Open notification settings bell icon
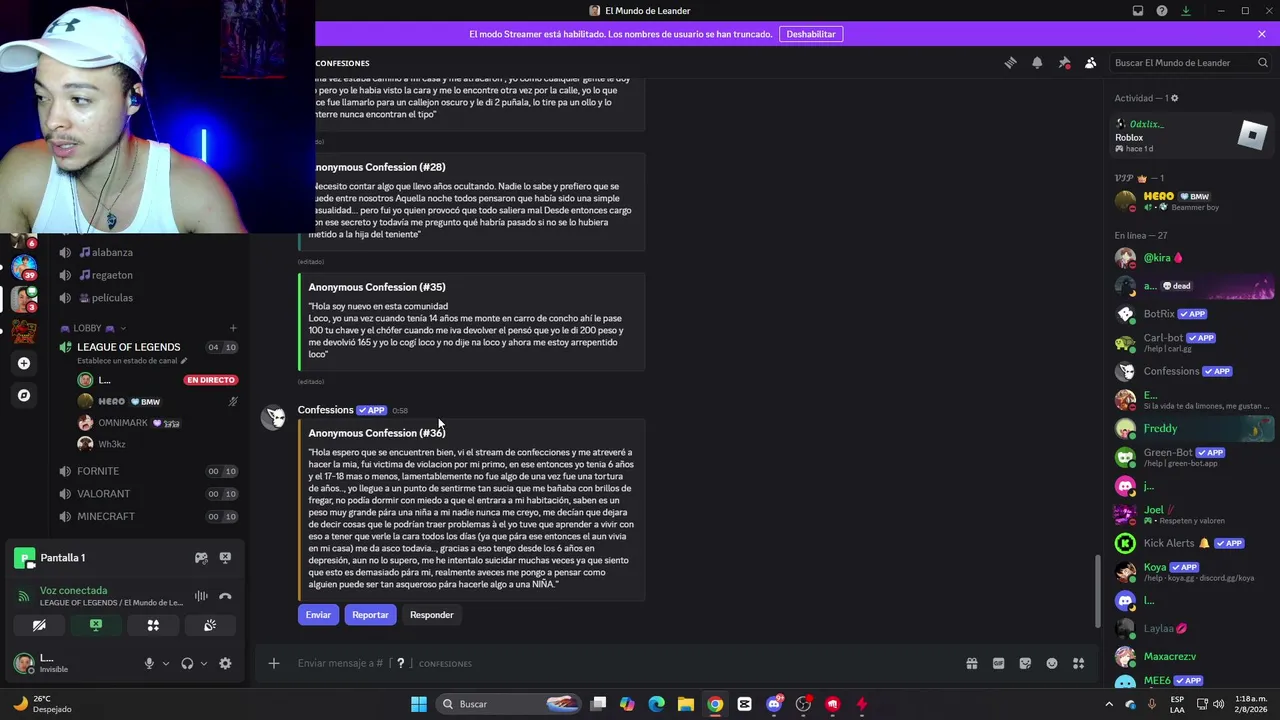The height and width of the screenshot is (720, 1280). click(x=1037, y=63)
